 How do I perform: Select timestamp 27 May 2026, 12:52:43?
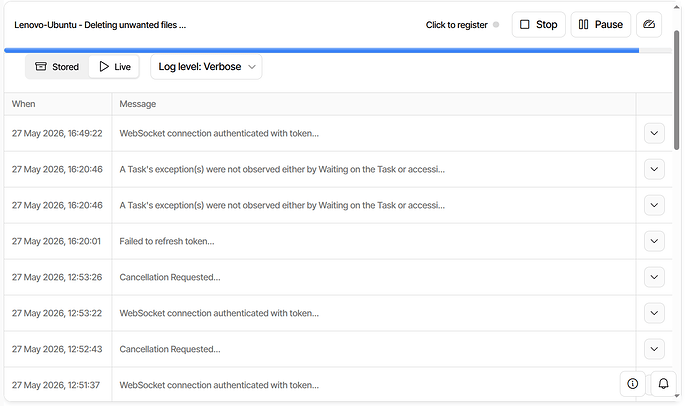pos(57,349)
